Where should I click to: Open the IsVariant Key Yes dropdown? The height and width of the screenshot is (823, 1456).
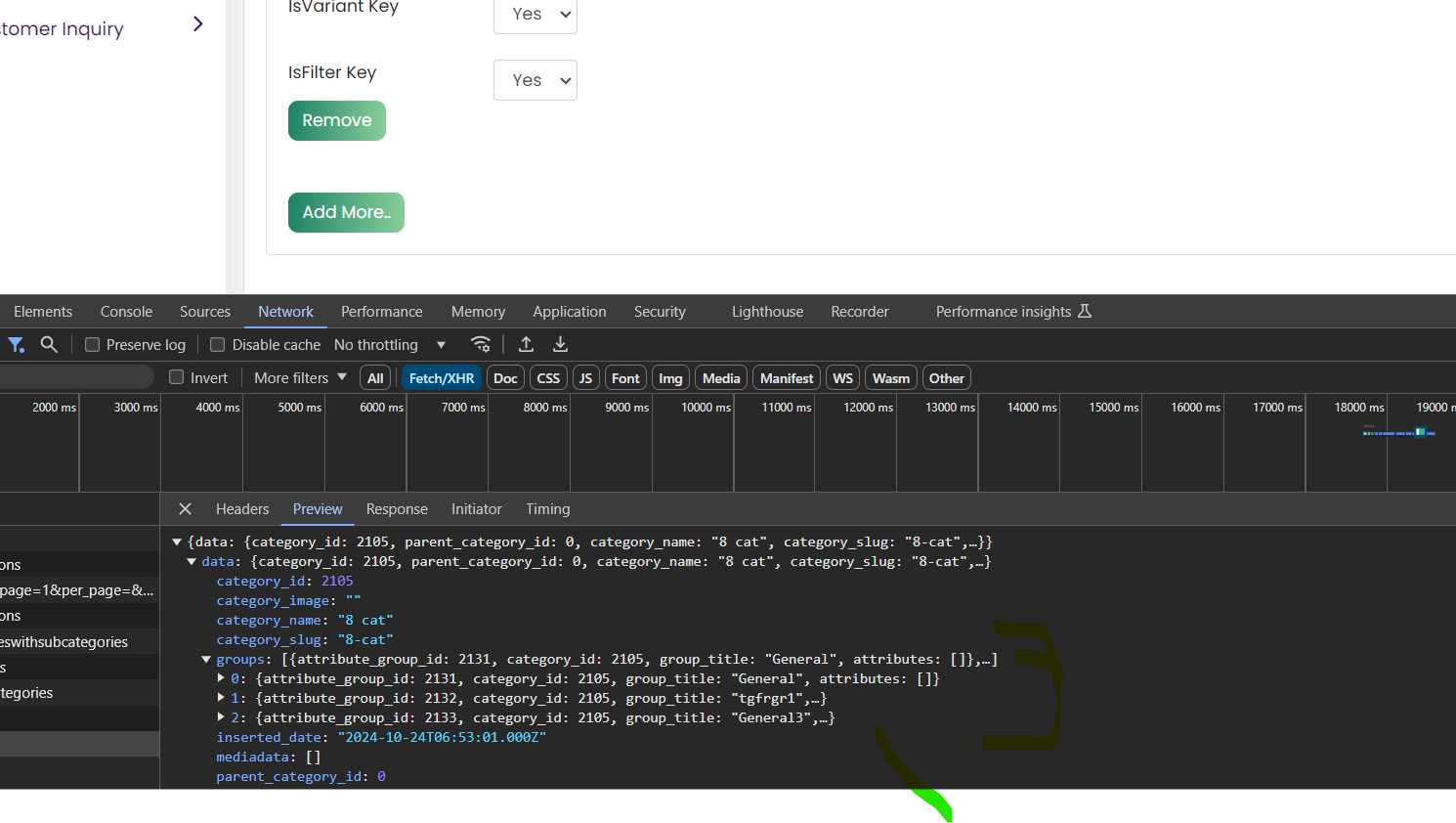coord(535,15)
